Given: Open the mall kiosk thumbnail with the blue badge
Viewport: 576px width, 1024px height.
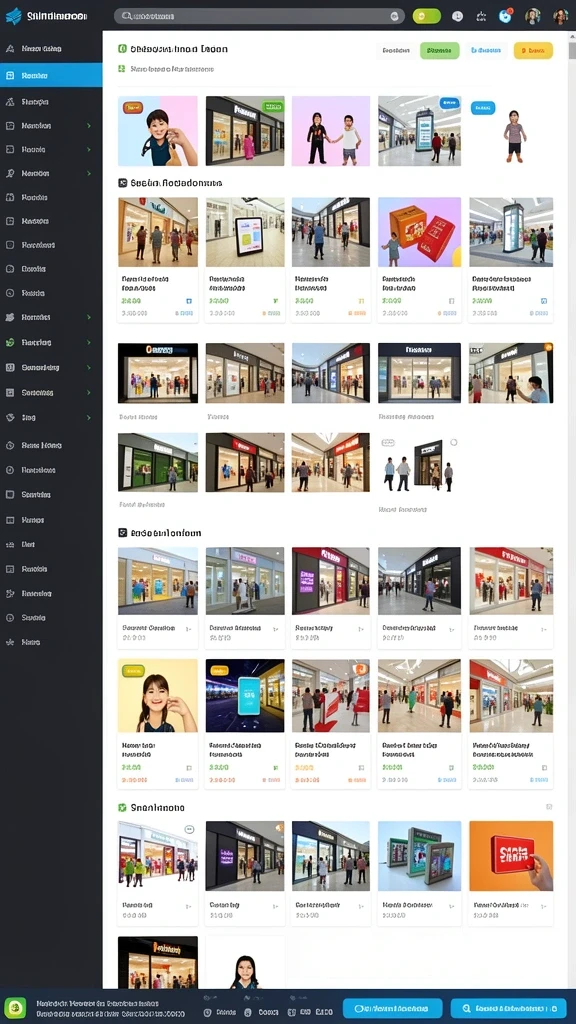Looking at the screenshot, I should pyautogui.click(x=419, y=131).
